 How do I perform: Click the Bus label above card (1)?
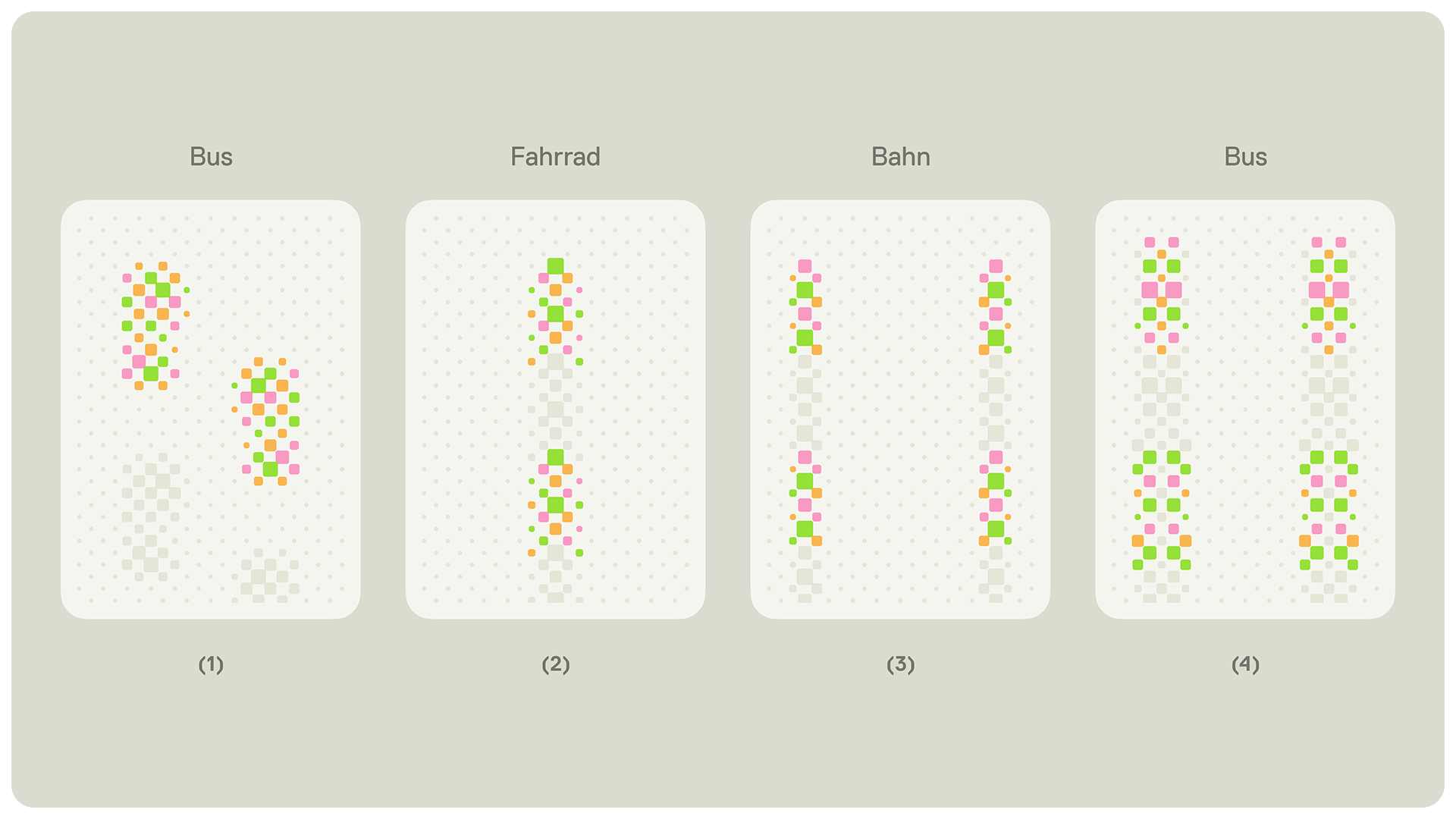click(211, 157)
